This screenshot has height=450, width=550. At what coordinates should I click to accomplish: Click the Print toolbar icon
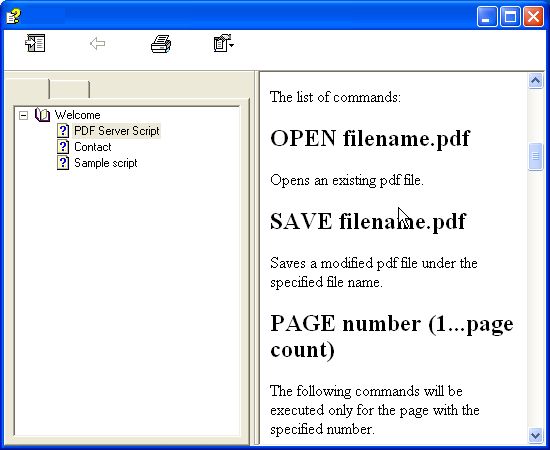coord(161,44)
